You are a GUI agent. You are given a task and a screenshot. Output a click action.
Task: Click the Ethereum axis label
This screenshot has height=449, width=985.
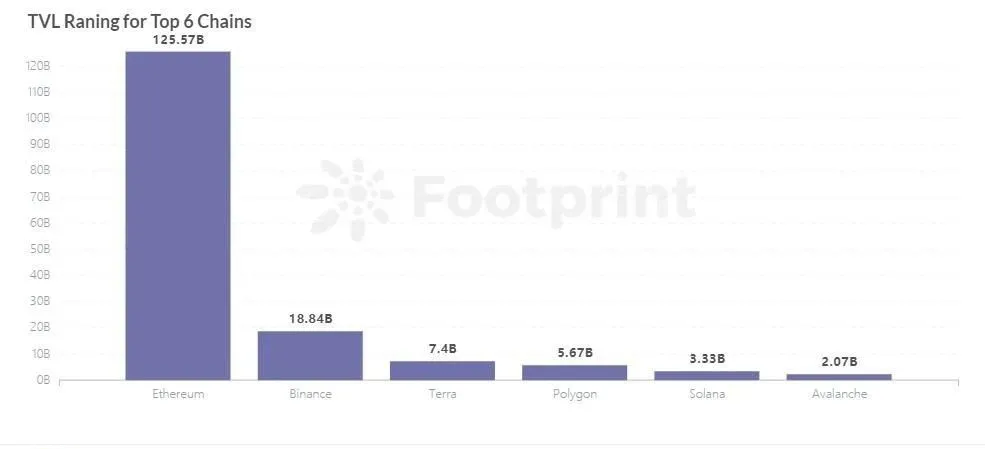178,394
